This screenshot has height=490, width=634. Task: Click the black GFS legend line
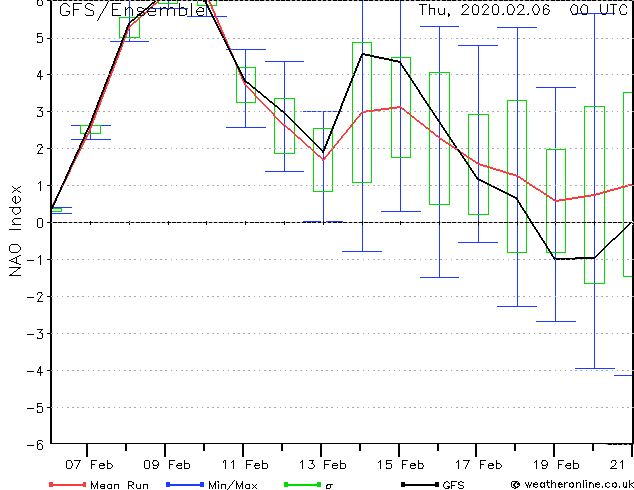pos(420,484)
